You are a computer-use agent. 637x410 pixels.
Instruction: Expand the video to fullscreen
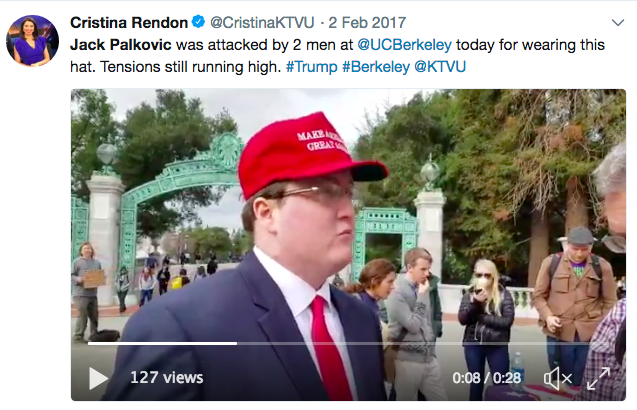598,378
